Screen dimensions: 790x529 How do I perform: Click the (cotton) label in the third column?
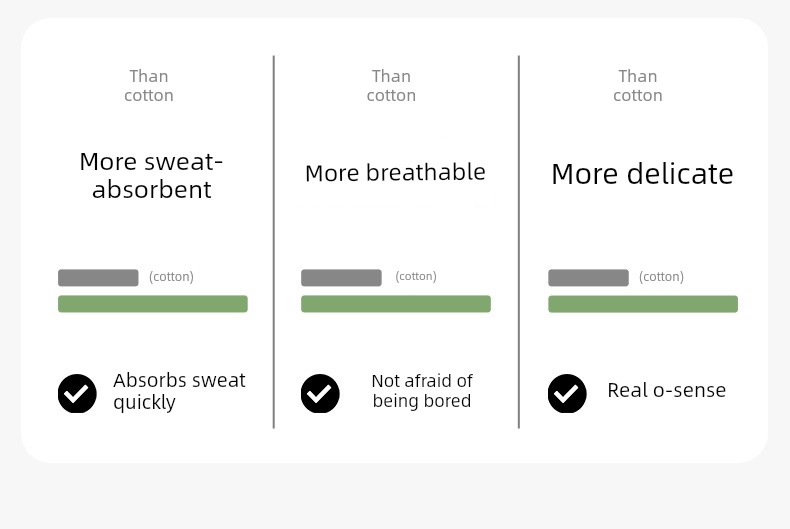pyautogui.click(x=662, y=277)
